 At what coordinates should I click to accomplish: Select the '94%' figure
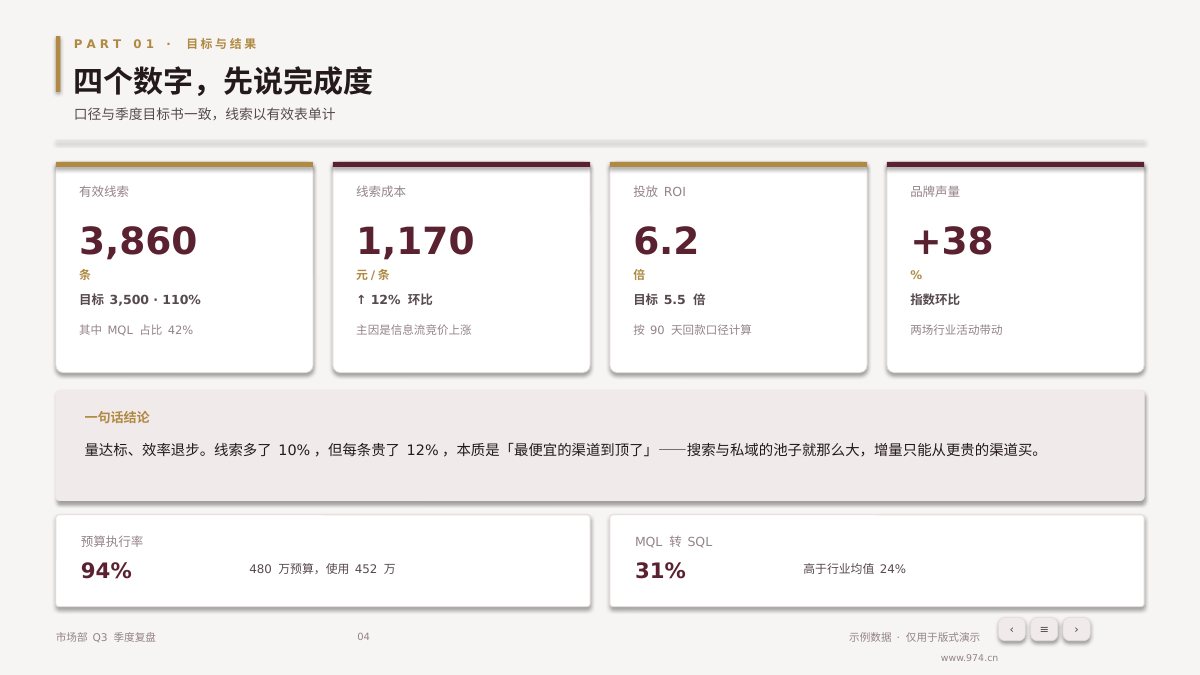tap(106, 570)
